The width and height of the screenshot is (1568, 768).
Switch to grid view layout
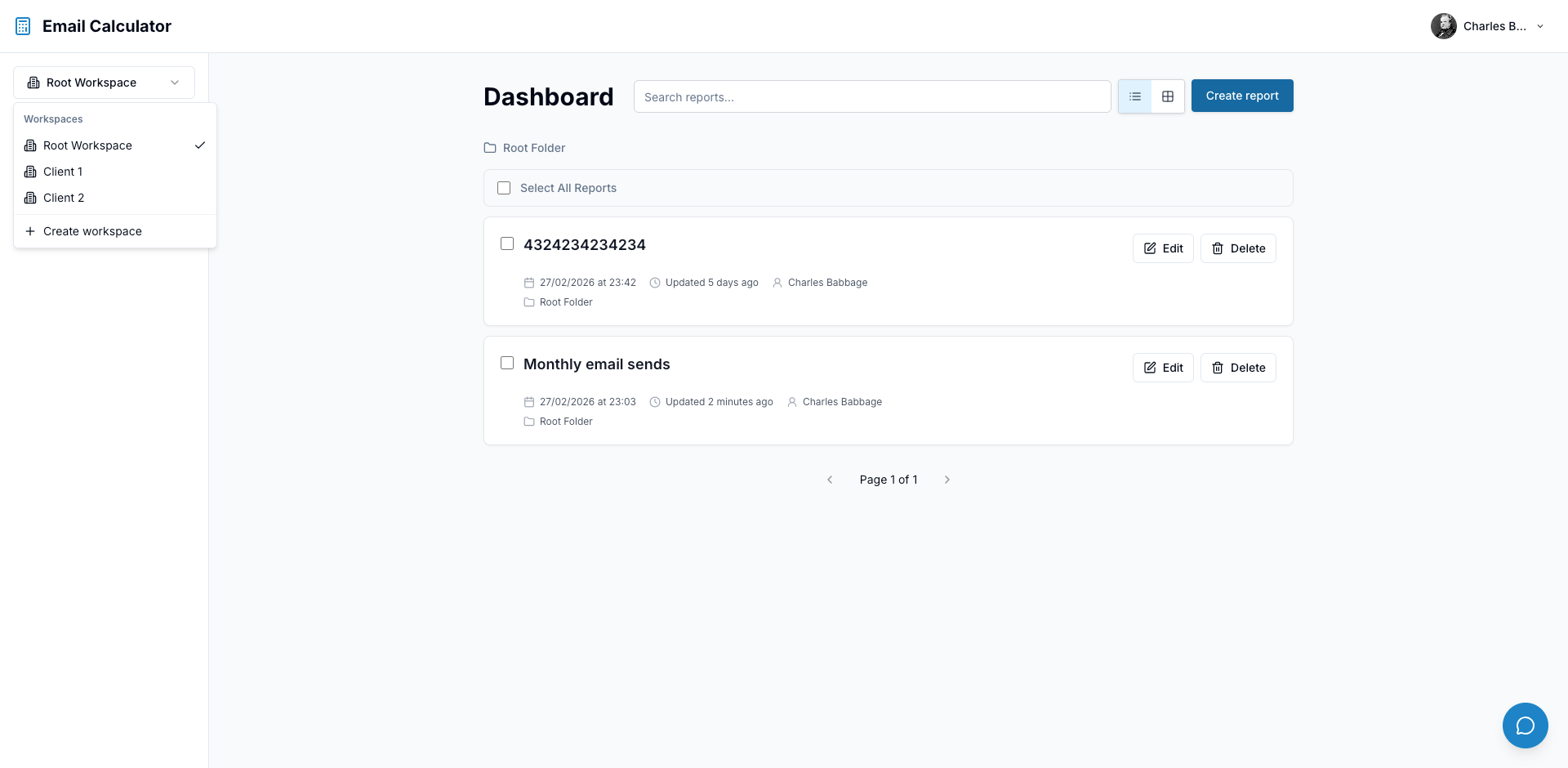(x=1167, y=96)
